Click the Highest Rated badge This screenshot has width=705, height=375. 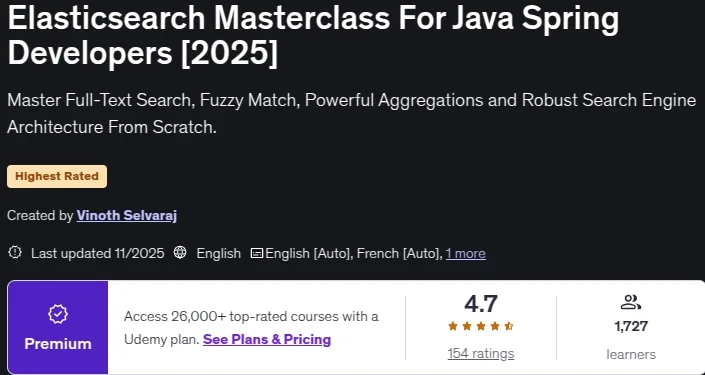click(x=57, y=176)
